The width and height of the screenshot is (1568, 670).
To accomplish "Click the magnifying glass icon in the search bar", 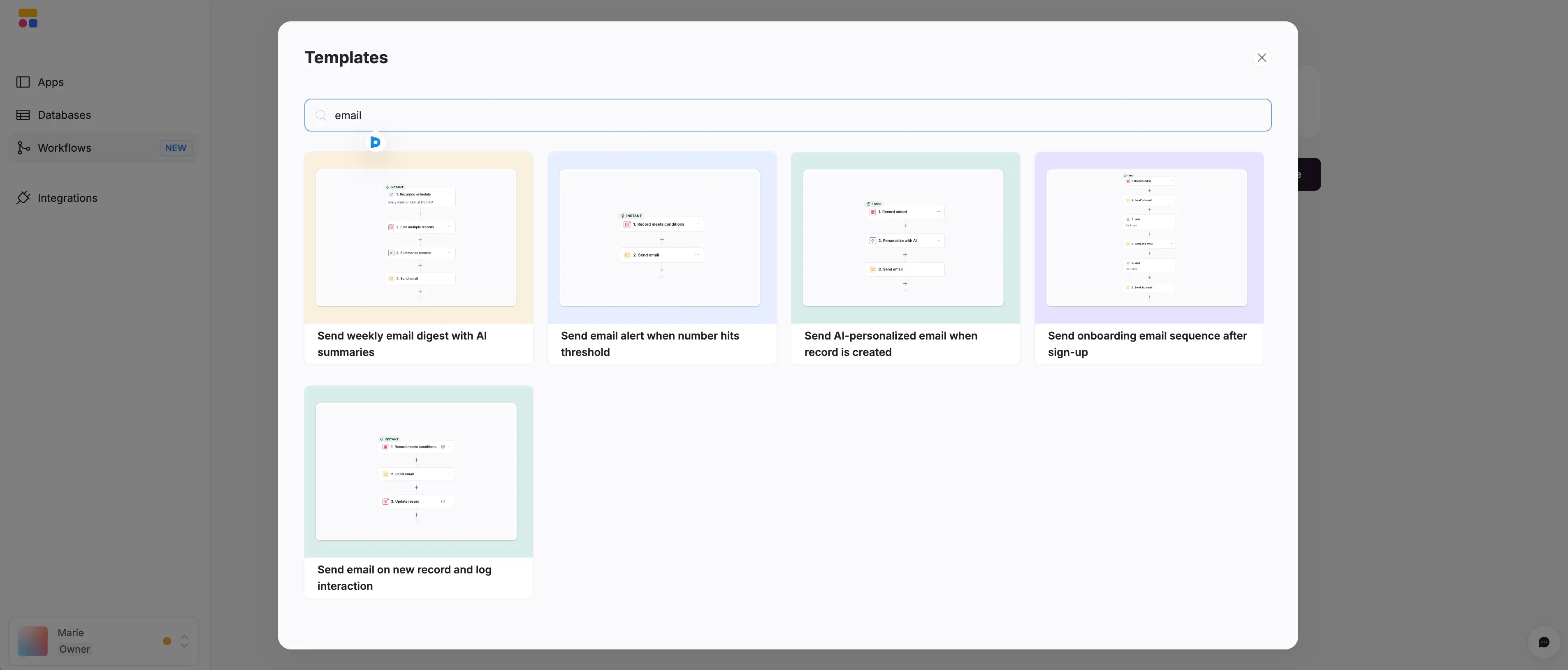I will click(x=321, y=115).
